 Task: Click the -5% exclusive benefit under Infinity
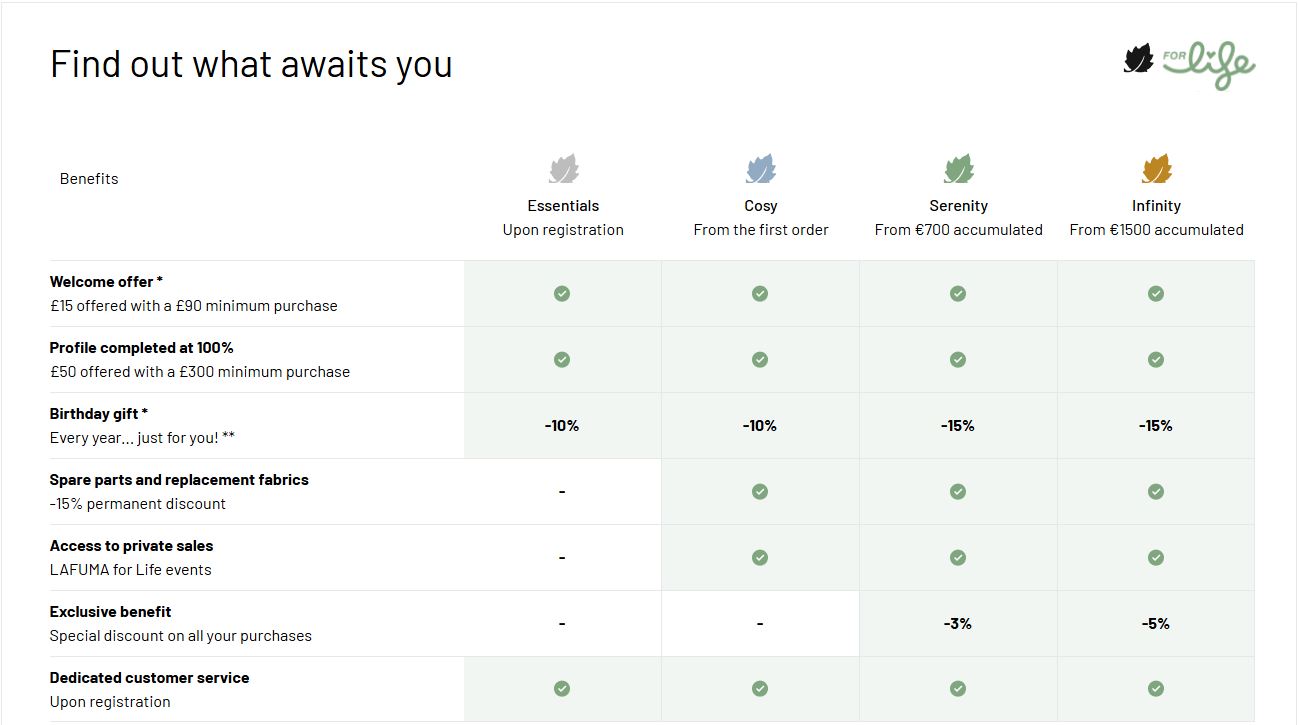(x=1156, y=623)
